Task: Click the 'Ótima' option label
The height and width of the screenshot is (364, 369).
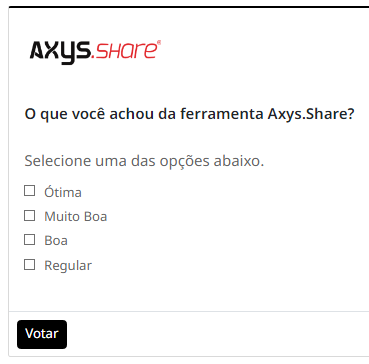Action: coord(63,192)
